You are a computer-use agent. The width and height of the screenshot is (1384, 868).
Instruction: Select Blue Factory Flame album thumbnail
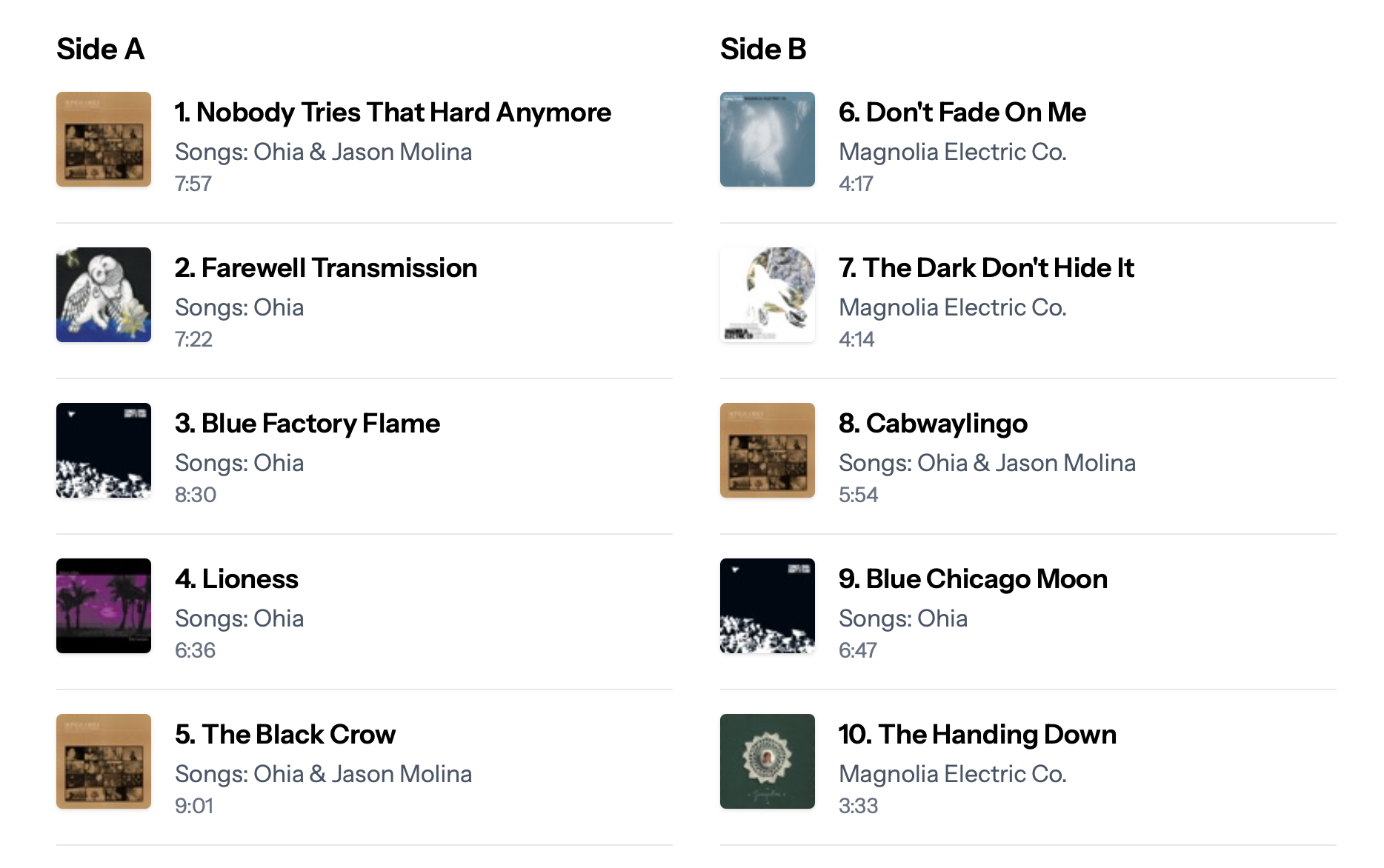pos(104,450)
